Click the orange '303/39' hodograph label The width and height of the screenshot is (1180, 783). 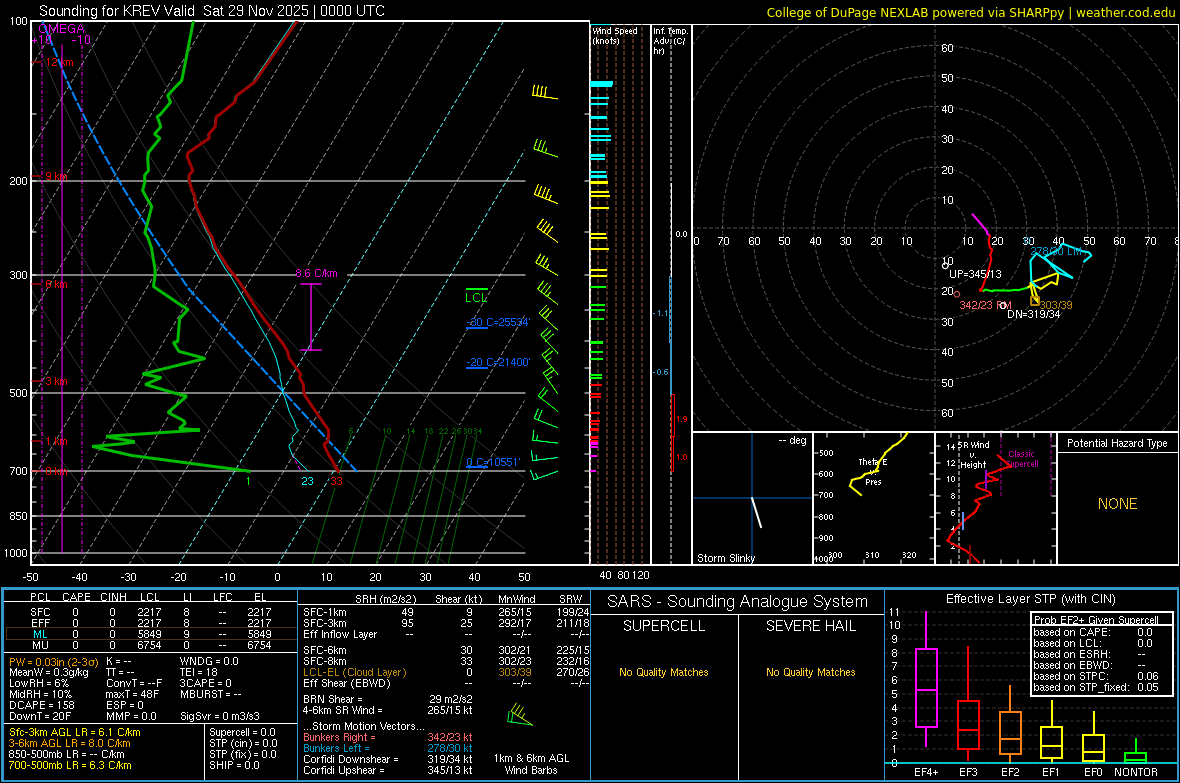pyautogui.click(x=1056, y=305)
